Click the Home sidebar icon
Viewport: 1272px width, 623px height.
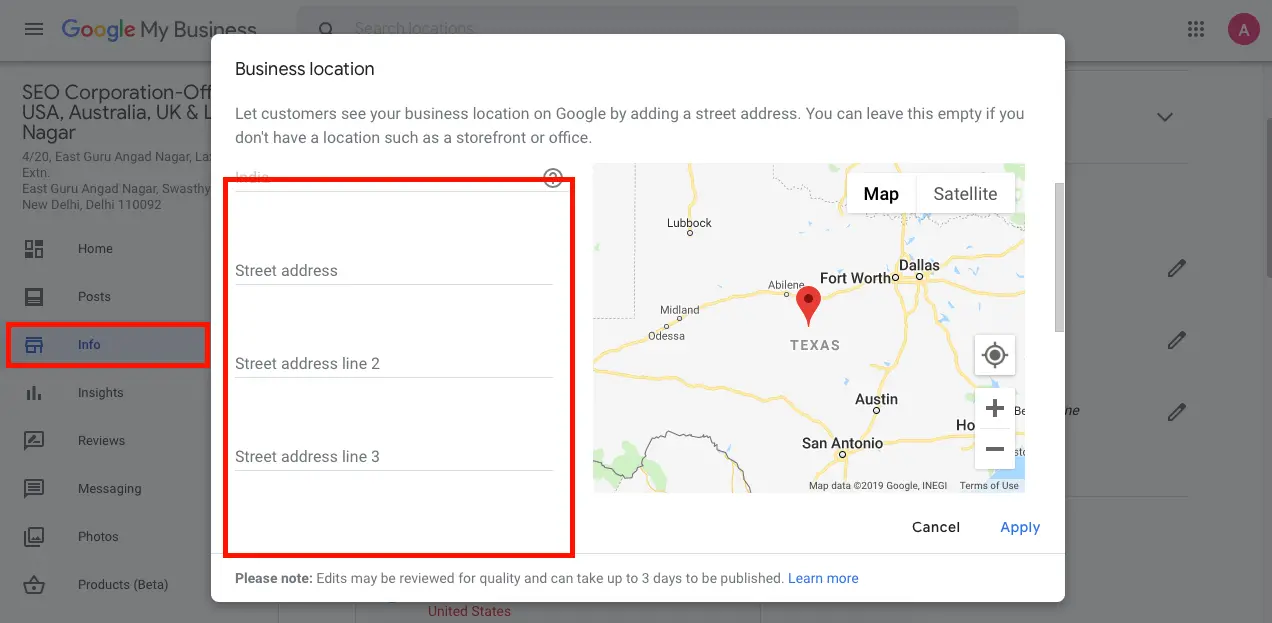(35, 249)
